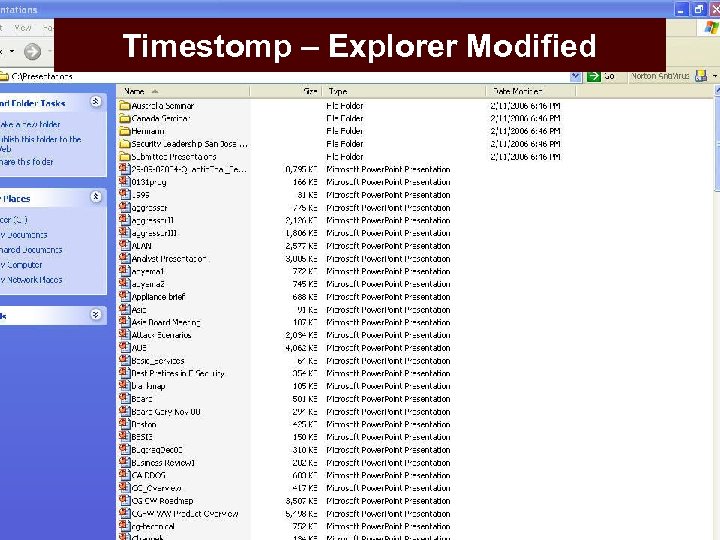
Task: Expand the Details panel
Action: 96,315
